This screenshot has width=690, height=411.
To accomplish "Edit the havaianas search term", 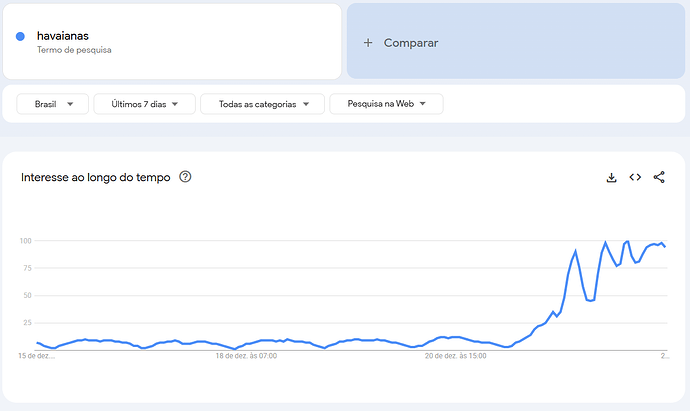I will click(62, 36).
